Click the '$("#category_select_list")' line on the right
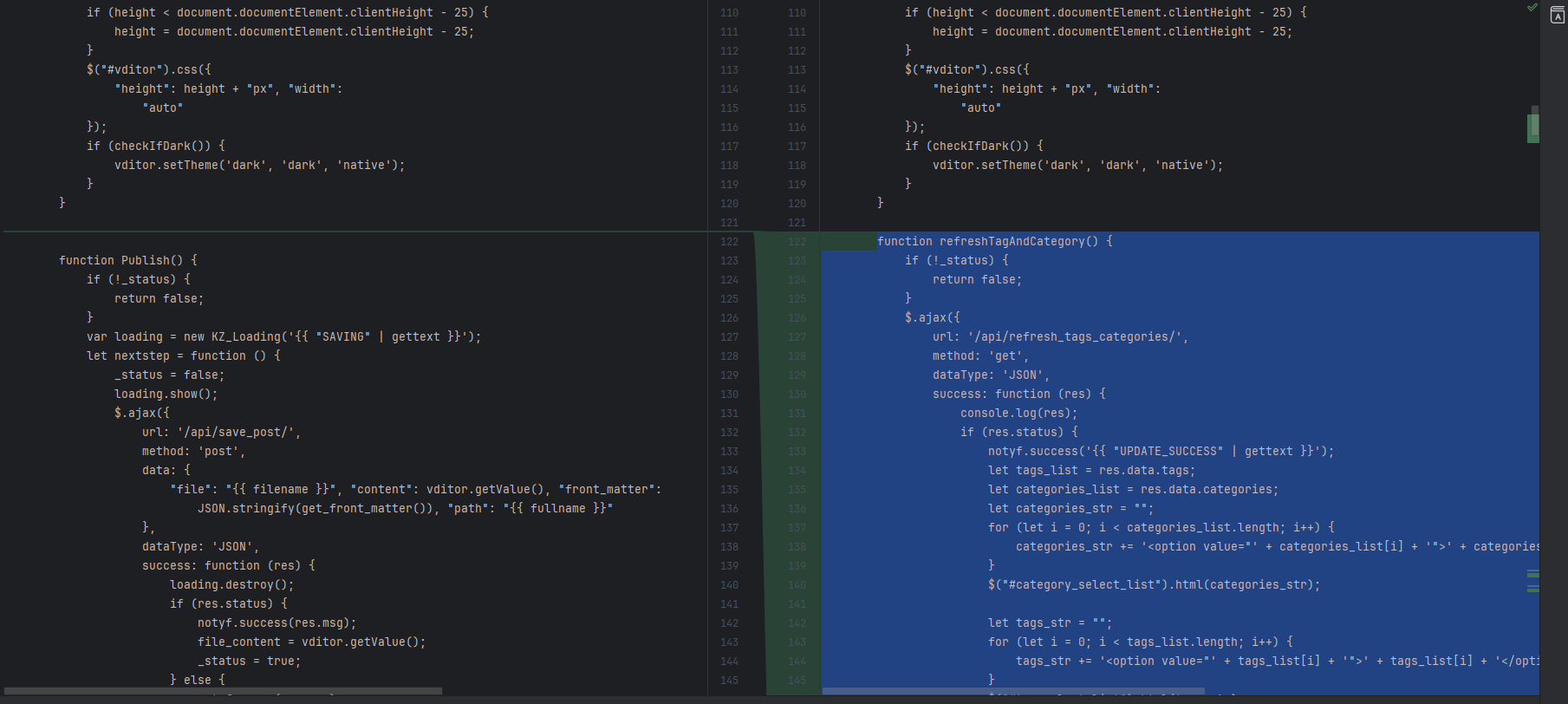The image size is (1568, 704). point(1153,585)
